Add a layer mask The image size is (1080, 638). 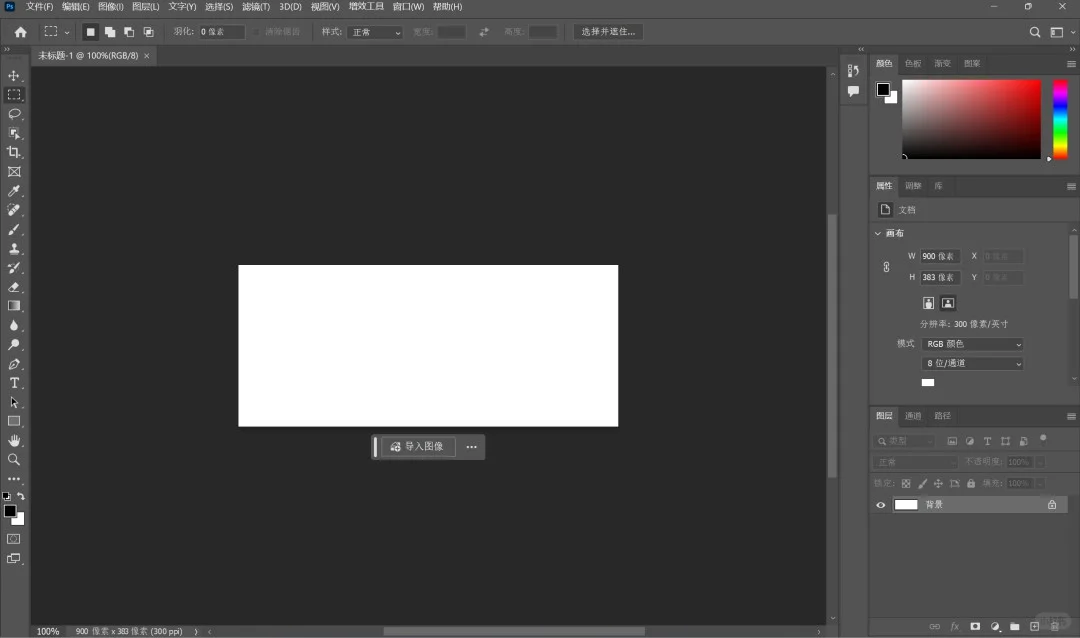coord(975,626)
